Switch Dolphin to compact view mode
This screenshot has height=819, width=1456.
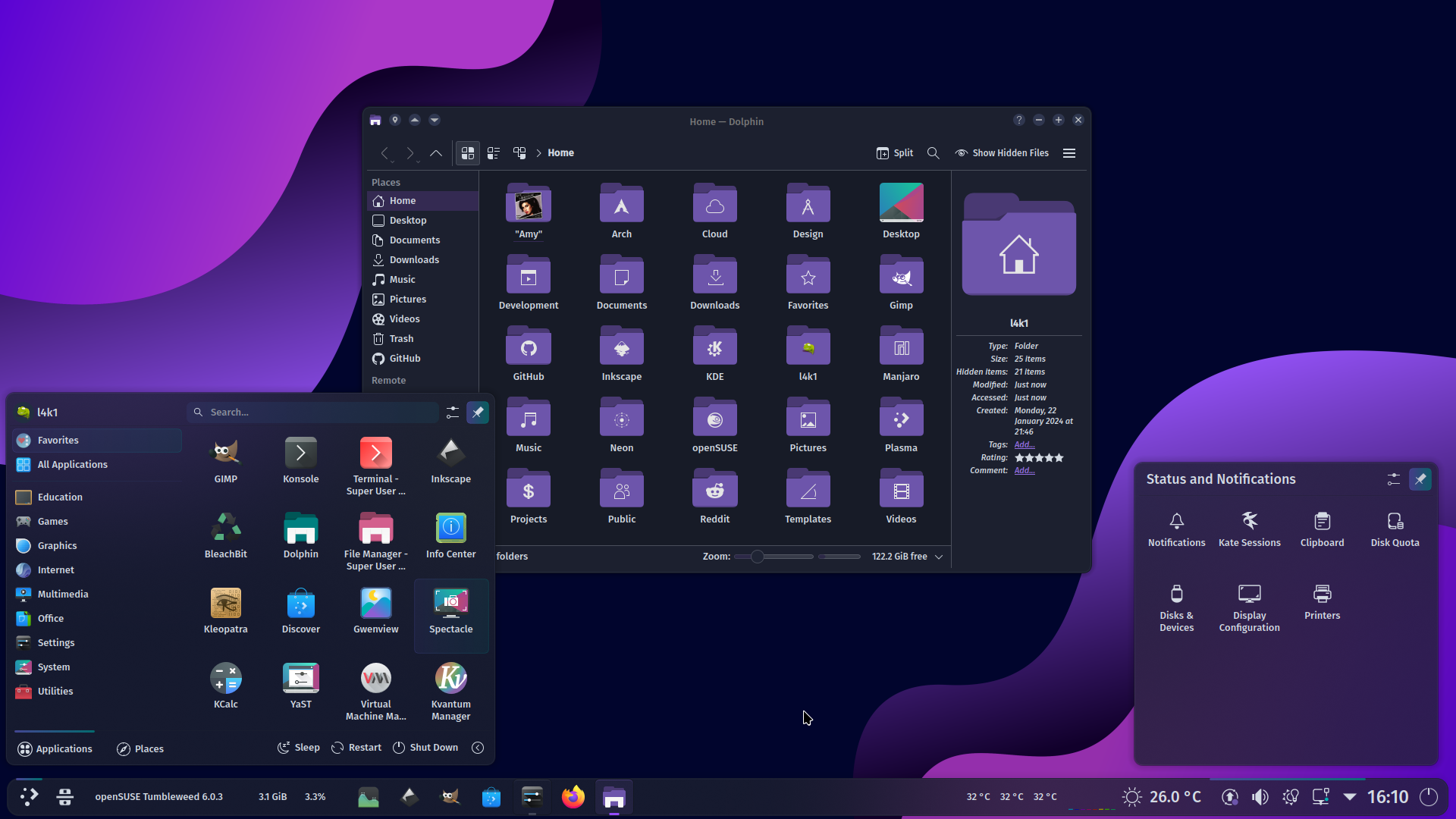pos(494,152)
